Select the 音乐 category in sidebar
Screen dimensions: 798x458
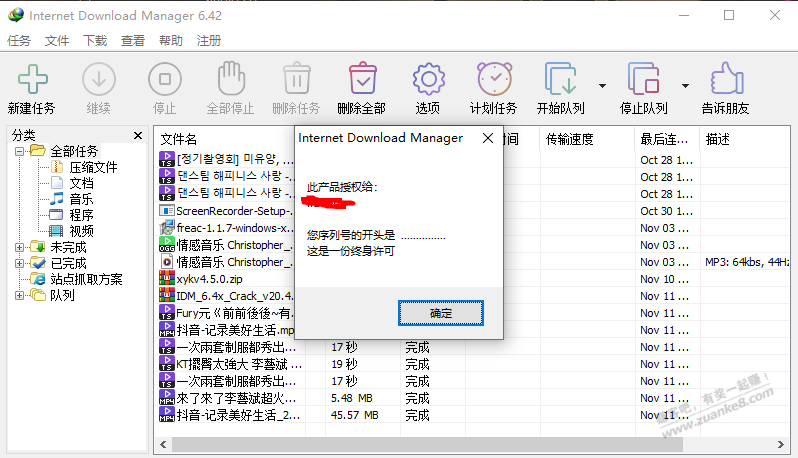click(81, 199)
